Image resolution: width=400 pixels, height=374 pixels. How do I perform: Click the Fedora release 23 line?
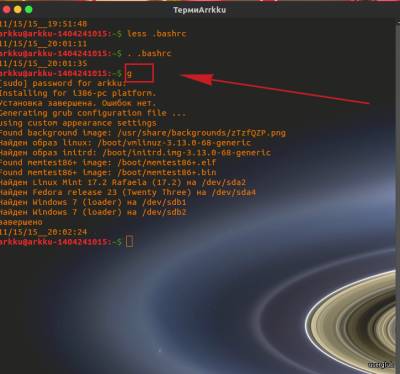128,192
